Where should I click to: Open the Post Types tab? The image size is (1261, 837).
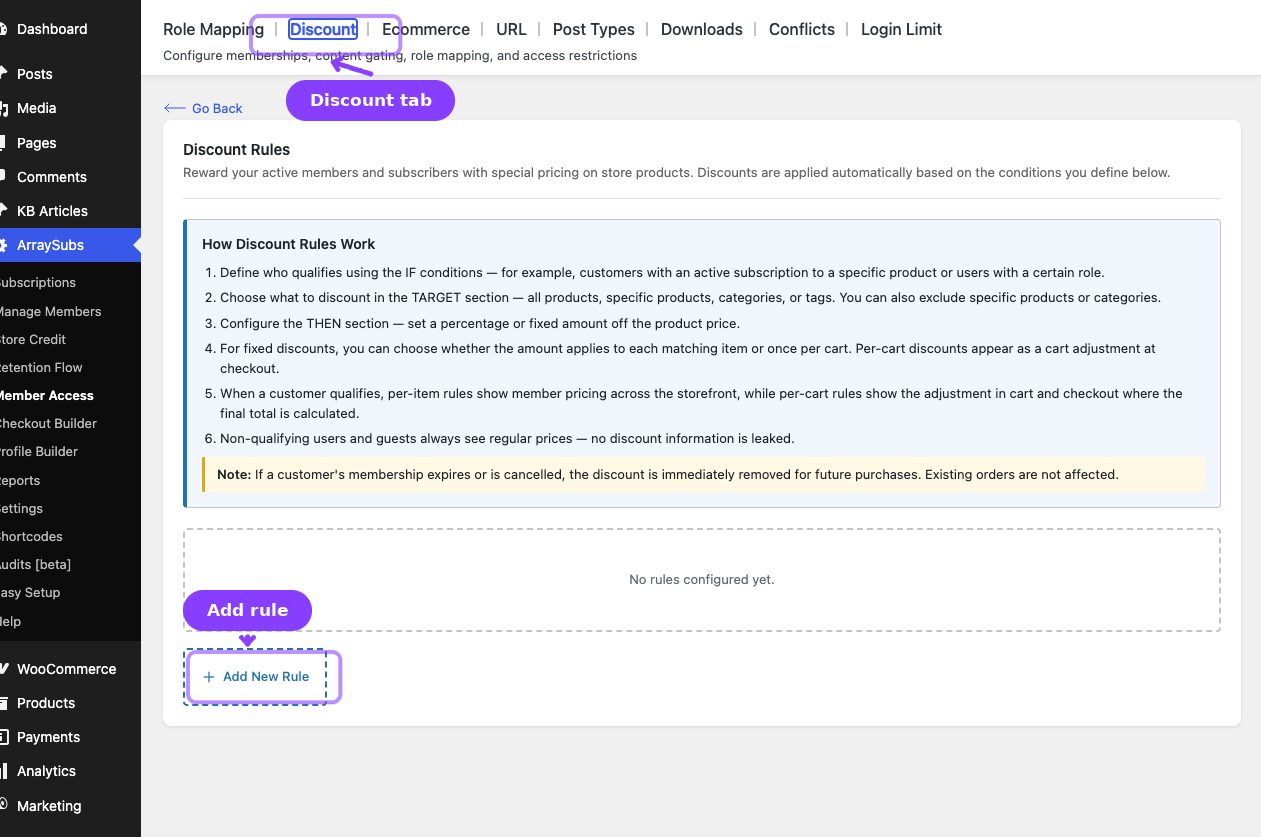pyautogui.click(x=594, y=29)
